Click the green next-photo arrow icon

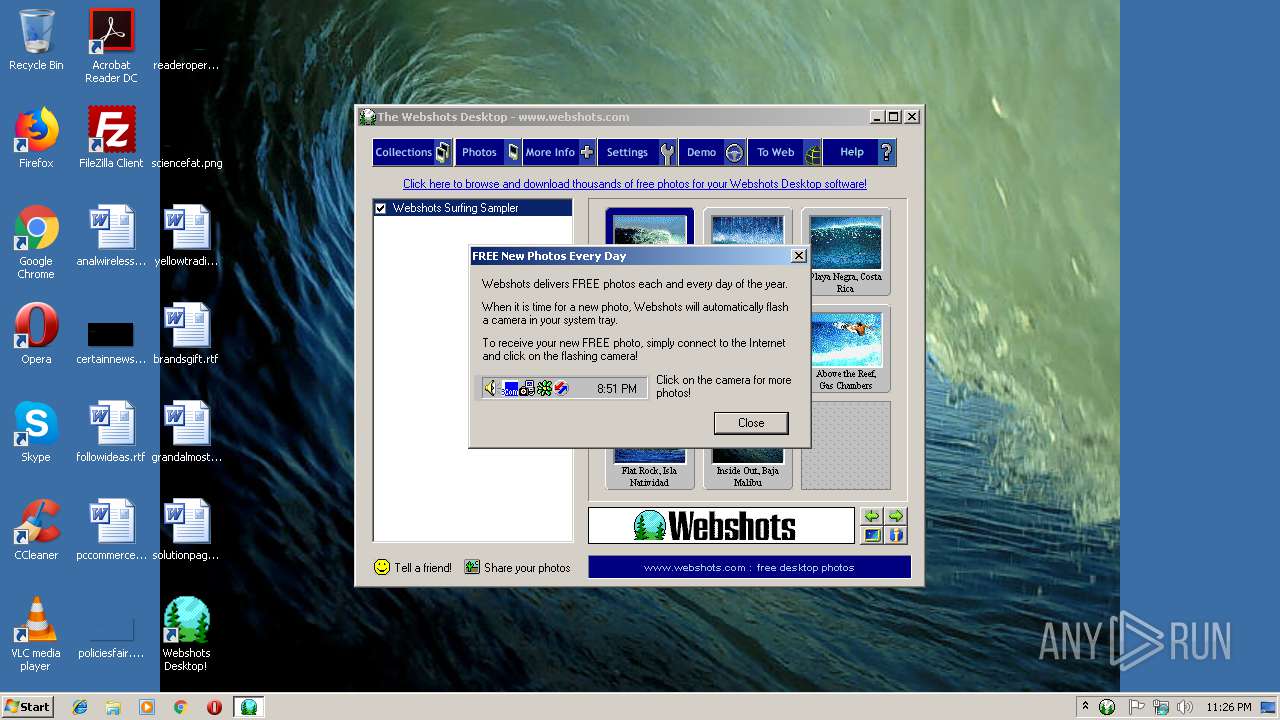tap(896, 516)
